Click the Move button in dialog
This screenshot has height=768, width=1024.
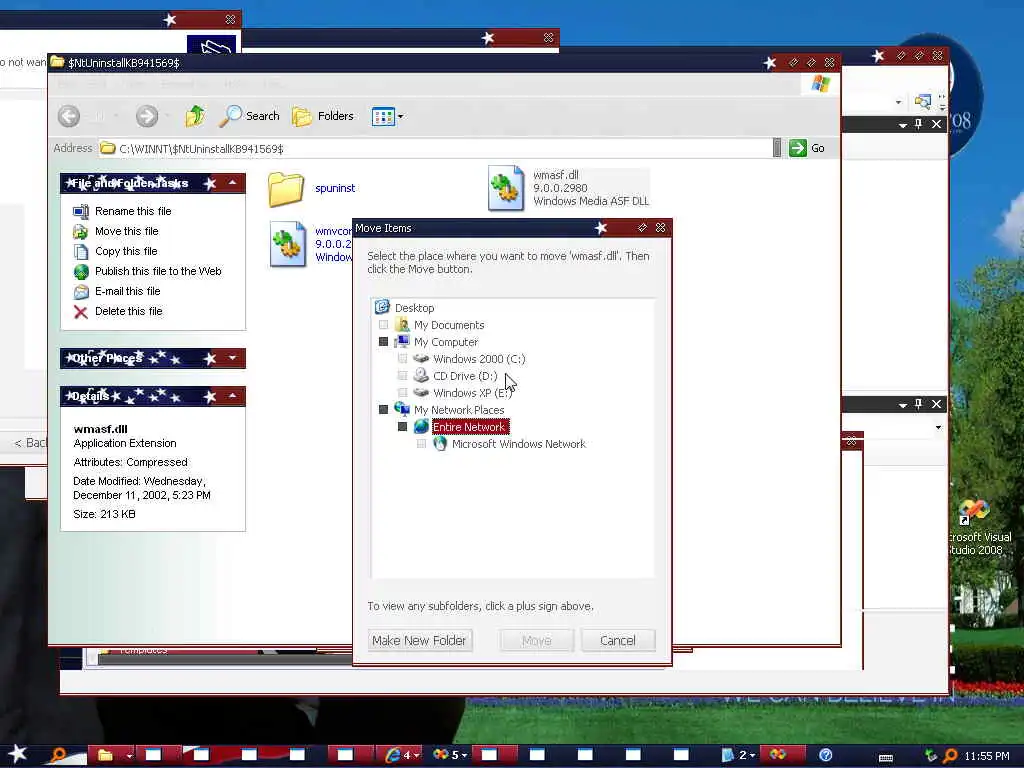[537, 641]
